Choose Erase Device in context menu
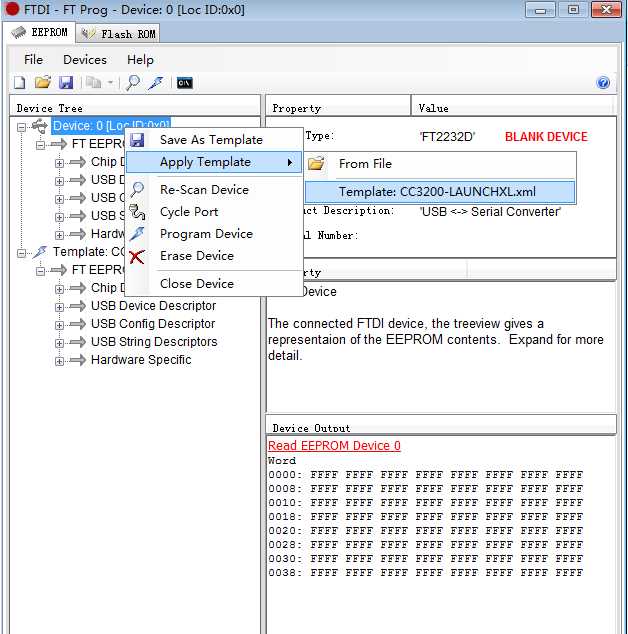 tap(214, 256)
